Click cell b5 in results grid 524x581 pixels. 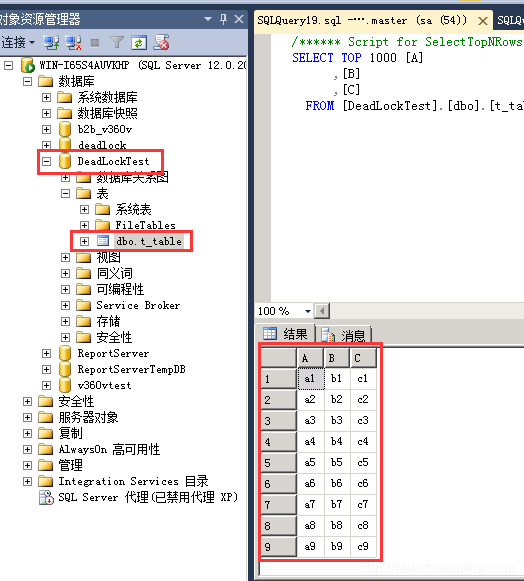coord(336,462)
